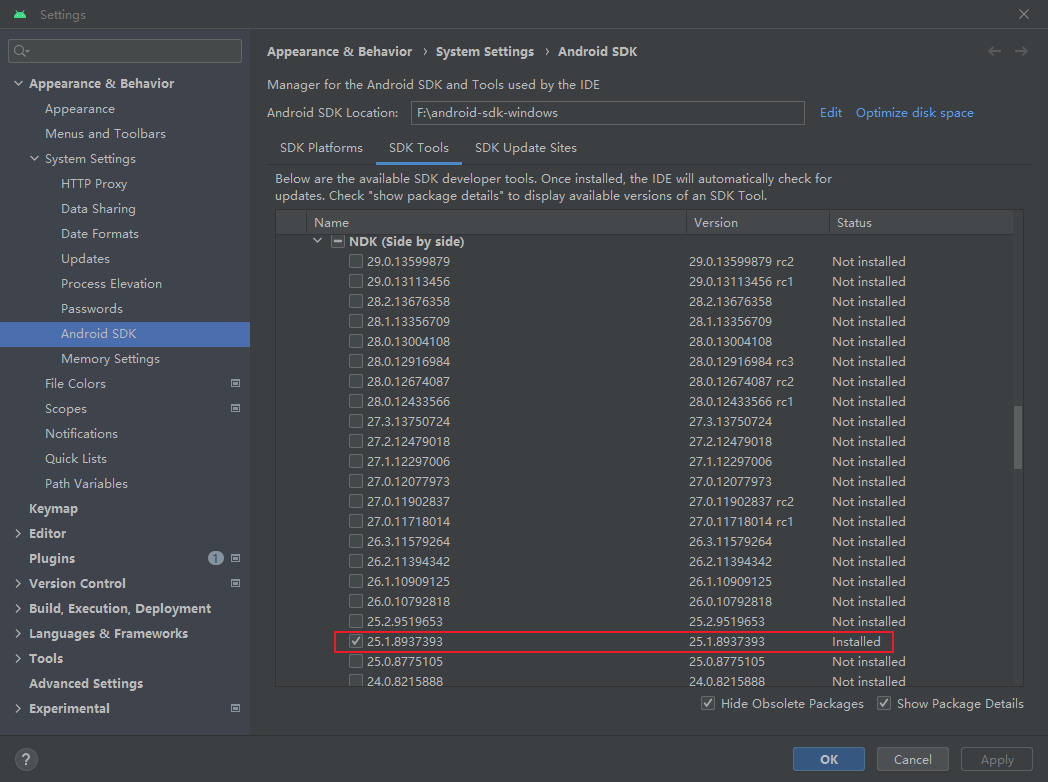
Task: Click the 'Installed' status for NDK 25.1.8937393
Action: click(856, 642)
